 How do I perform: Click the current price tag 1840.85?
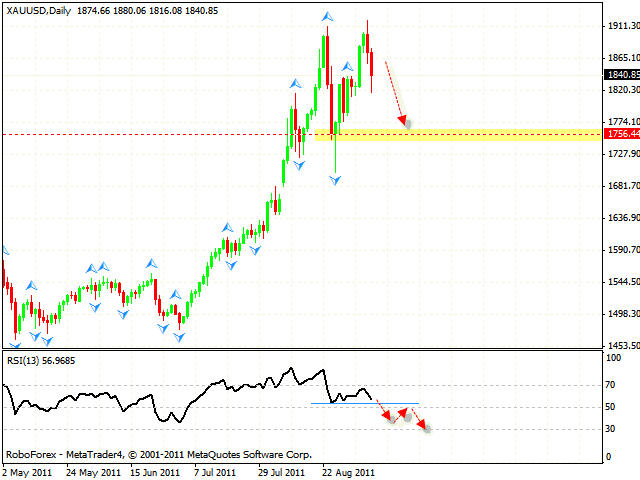coord(621,74)
